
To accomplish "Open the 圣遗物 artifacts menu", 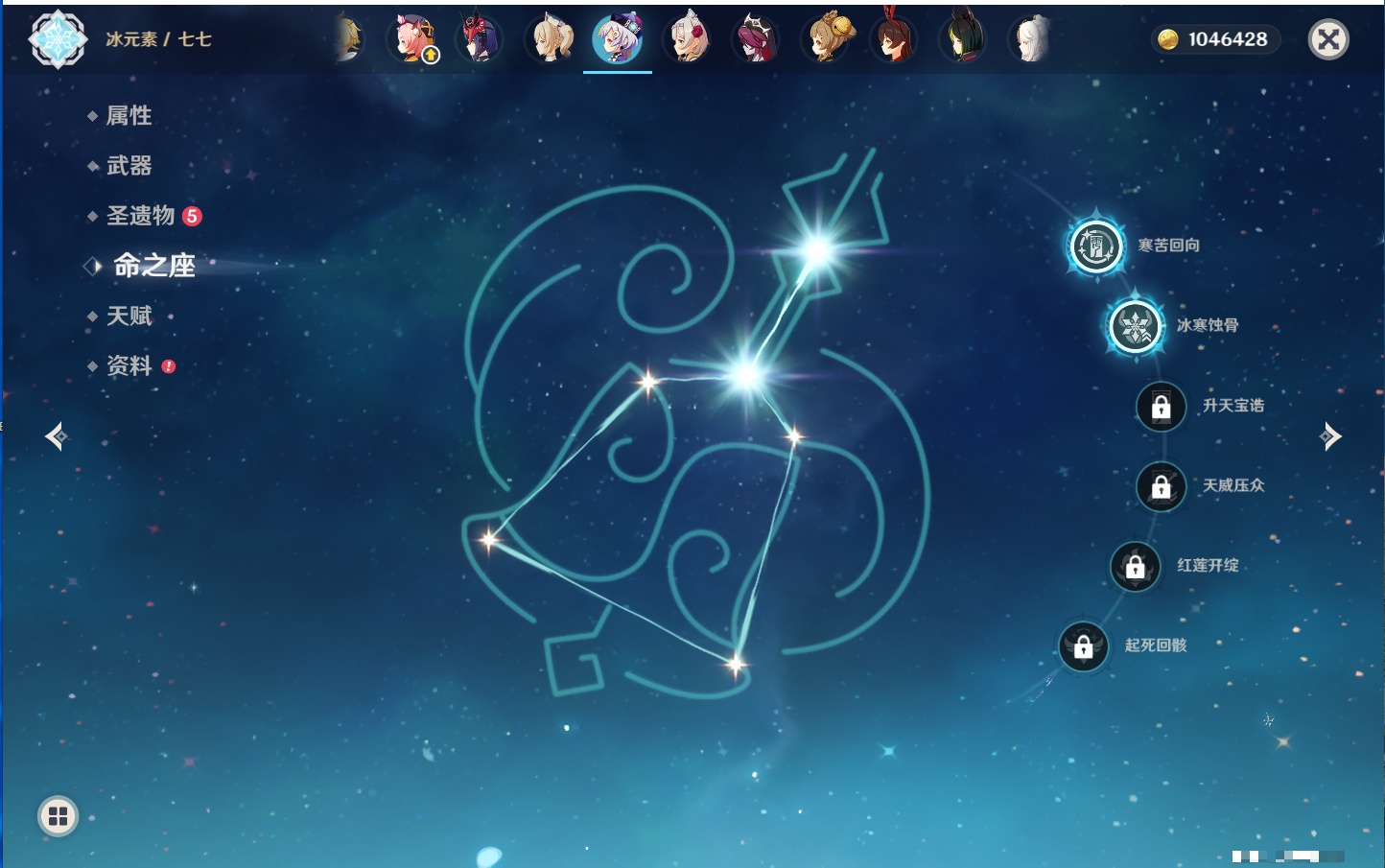I will click(140, 216).
